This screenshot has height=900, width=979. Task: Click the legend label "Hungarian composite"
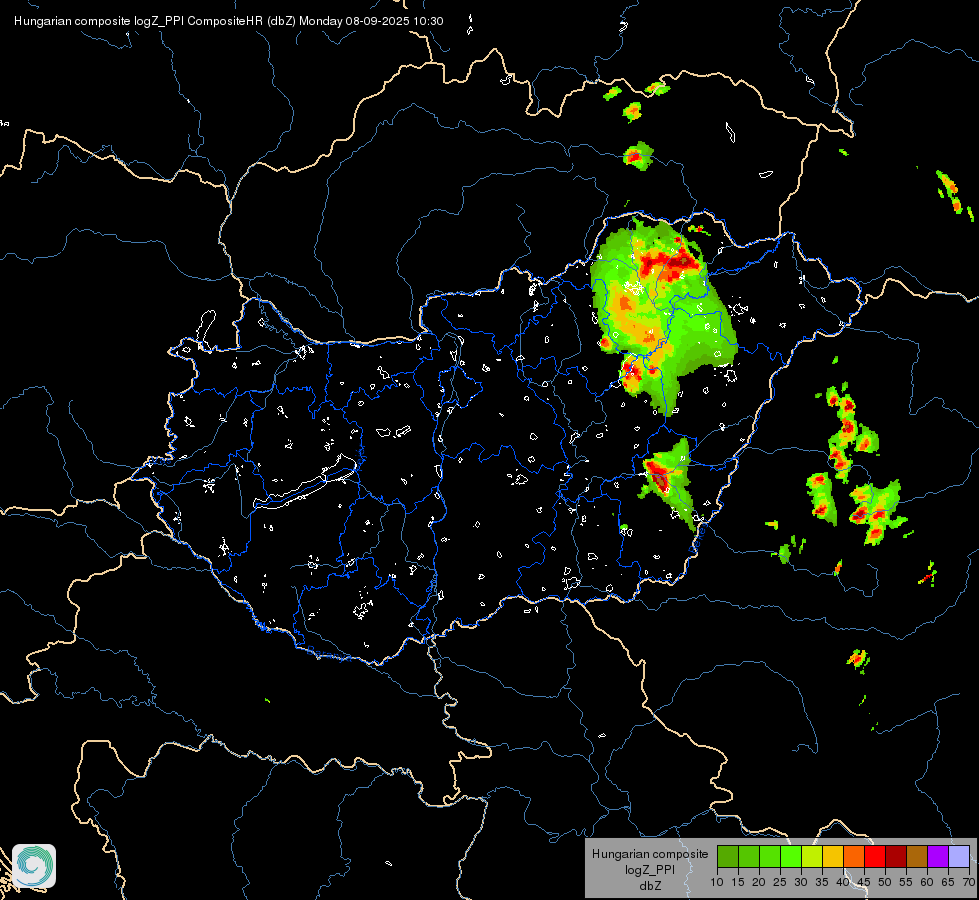click(650, 854)
